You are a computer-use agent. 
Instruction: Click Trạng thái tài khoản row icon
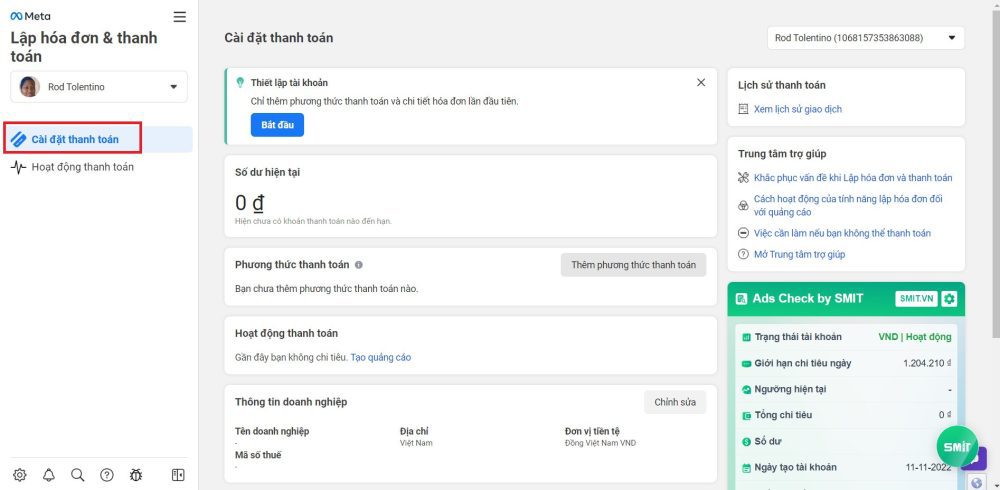coord(746,337)
